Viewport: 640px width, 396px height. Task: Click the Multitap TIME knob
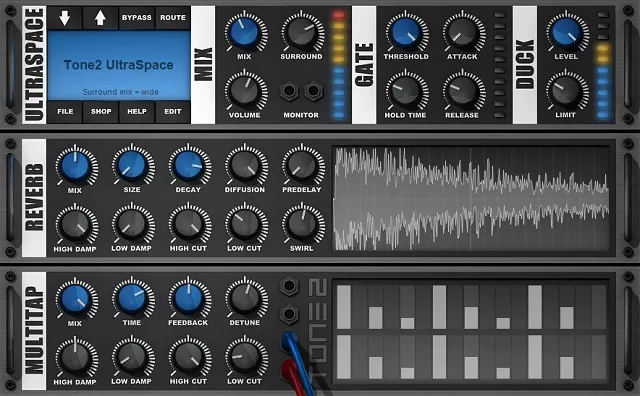point(132,298)
